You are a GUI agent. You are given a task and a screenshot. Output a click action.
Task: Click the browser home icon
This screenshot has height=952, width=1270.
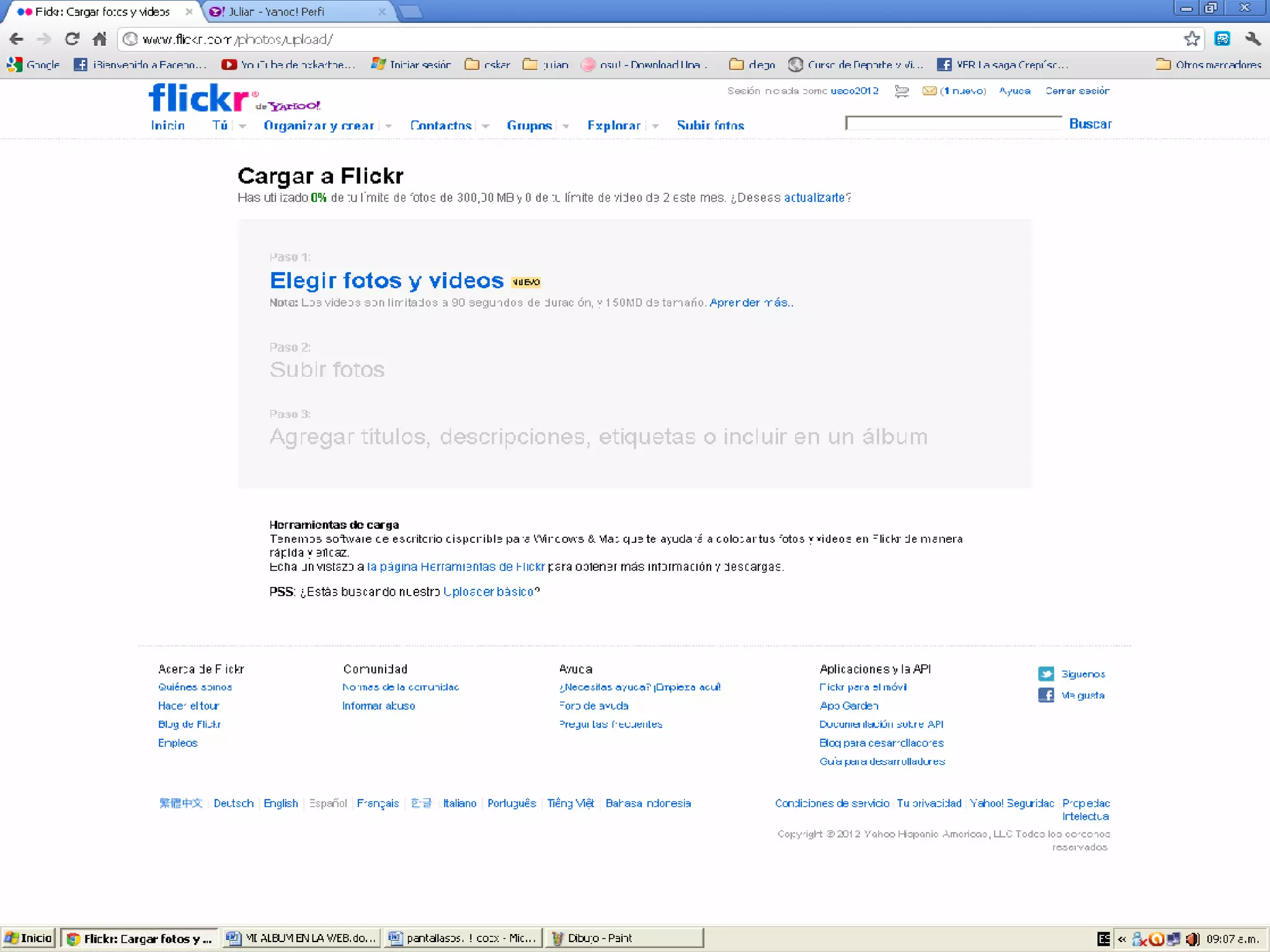[99, 39]
